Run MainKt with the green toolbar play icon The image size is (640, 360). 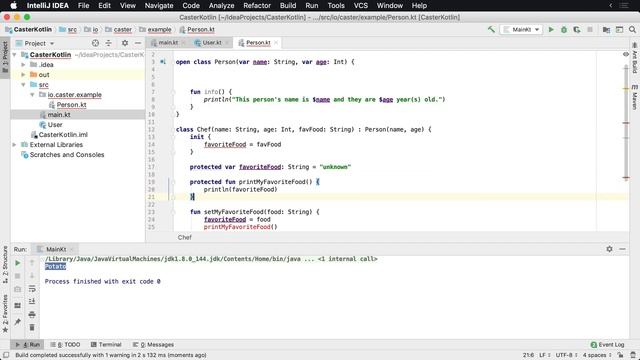(551, 29)
